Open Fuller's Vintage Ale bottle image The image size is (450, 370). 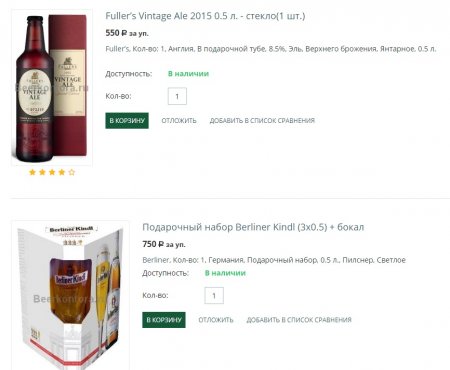point(52,88)
